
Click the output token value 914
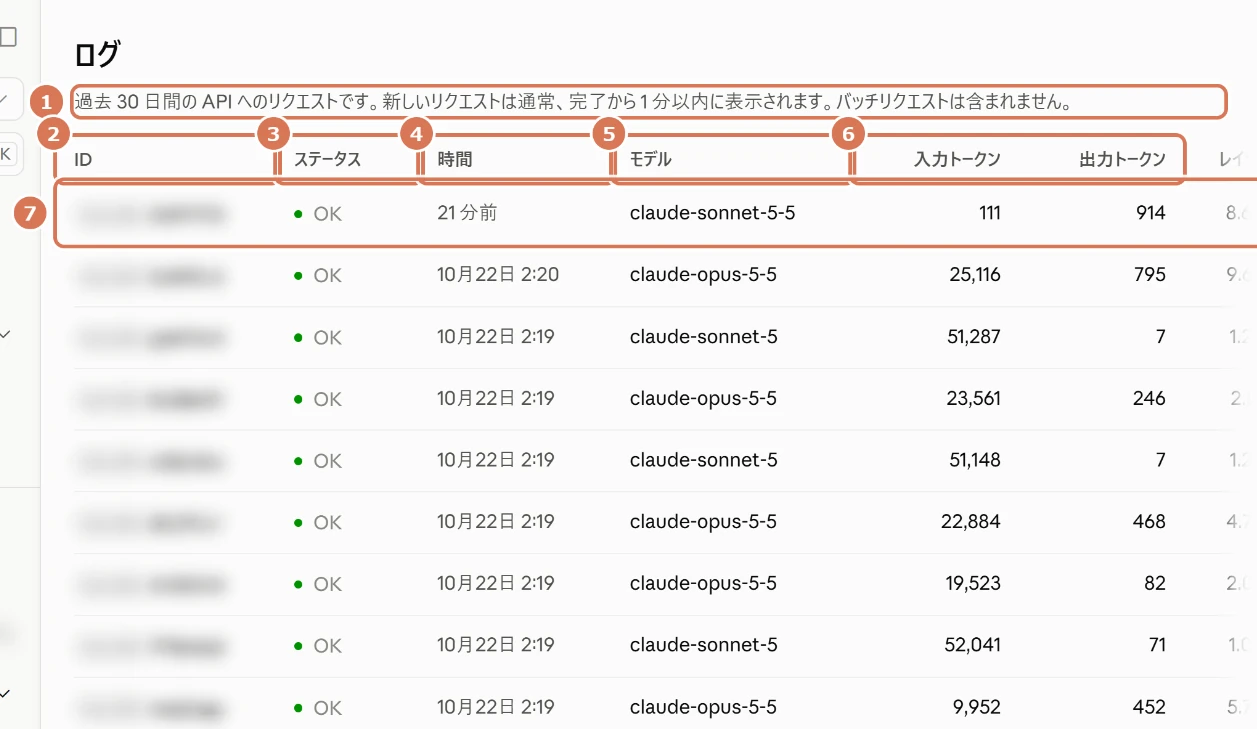(1151, 213)
